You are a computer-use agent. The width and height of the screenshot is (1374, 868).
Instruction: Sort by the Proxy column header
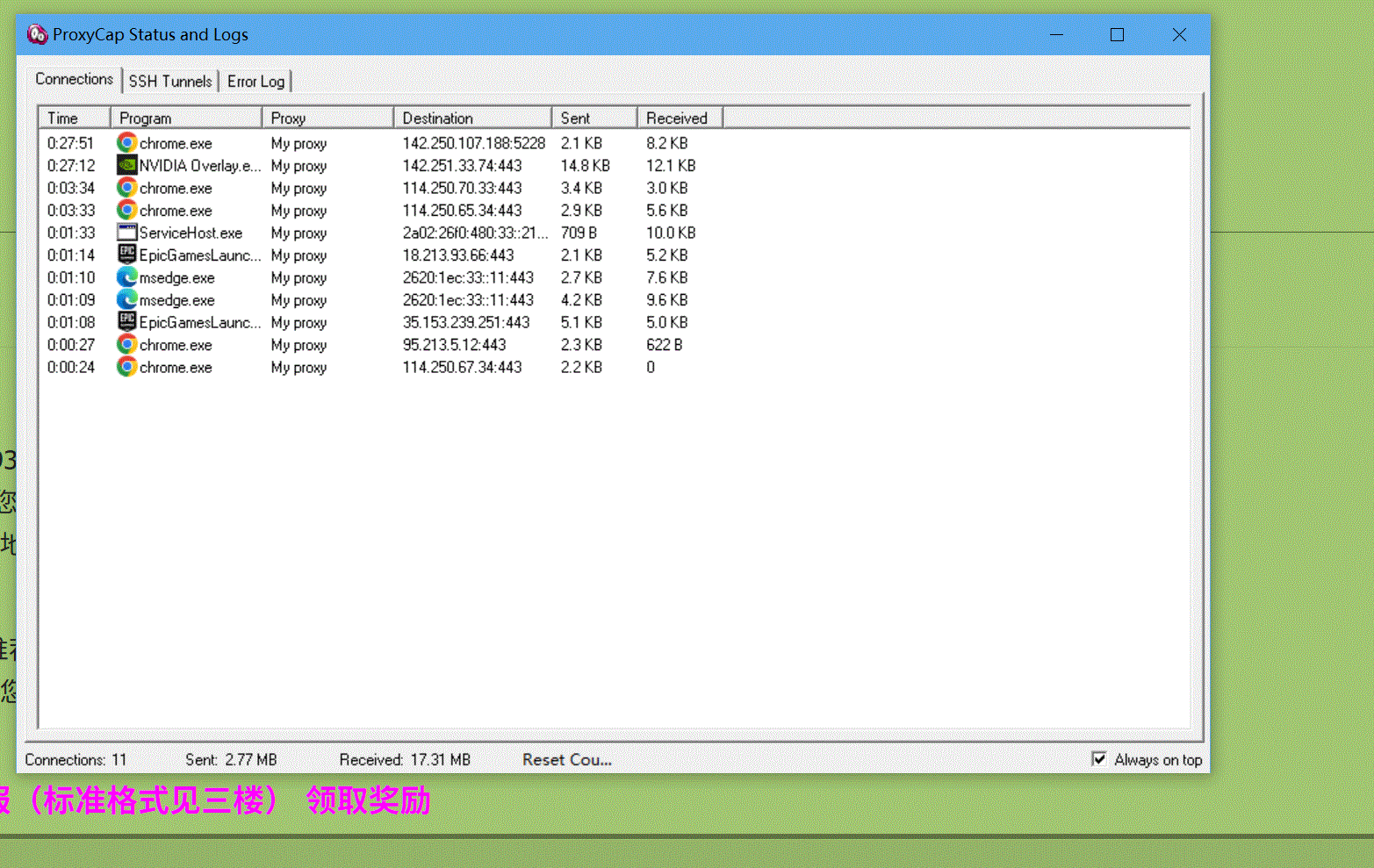point(327,118)
